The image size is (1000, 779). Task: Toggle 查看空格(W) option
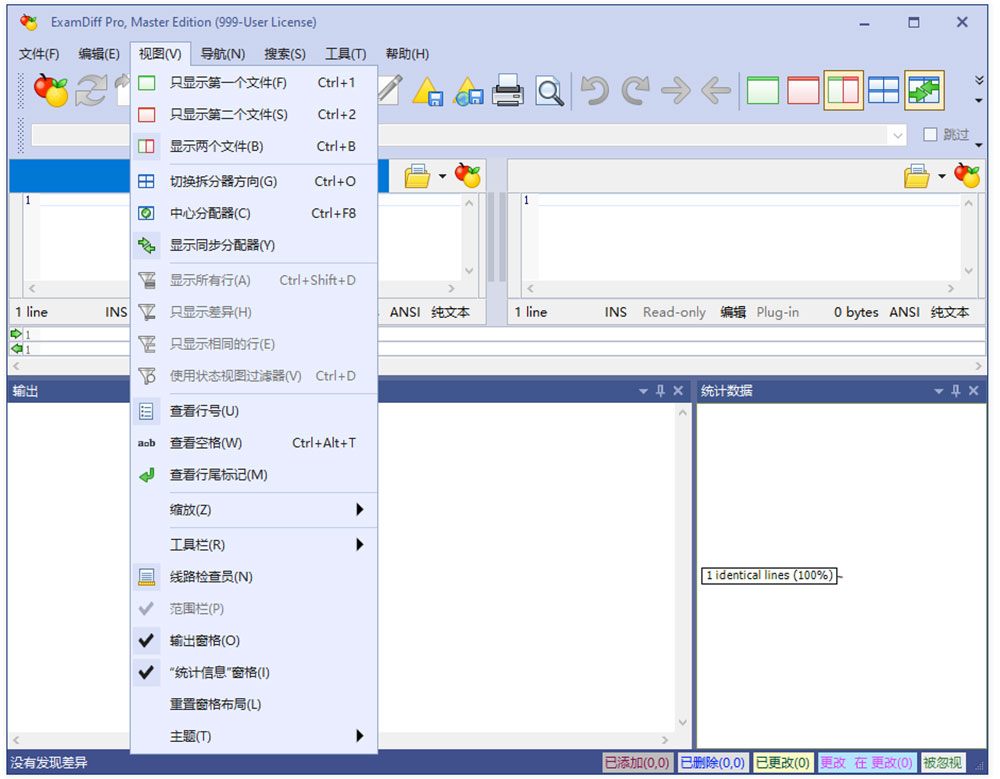pyautogui.click(x=254, y=443)
